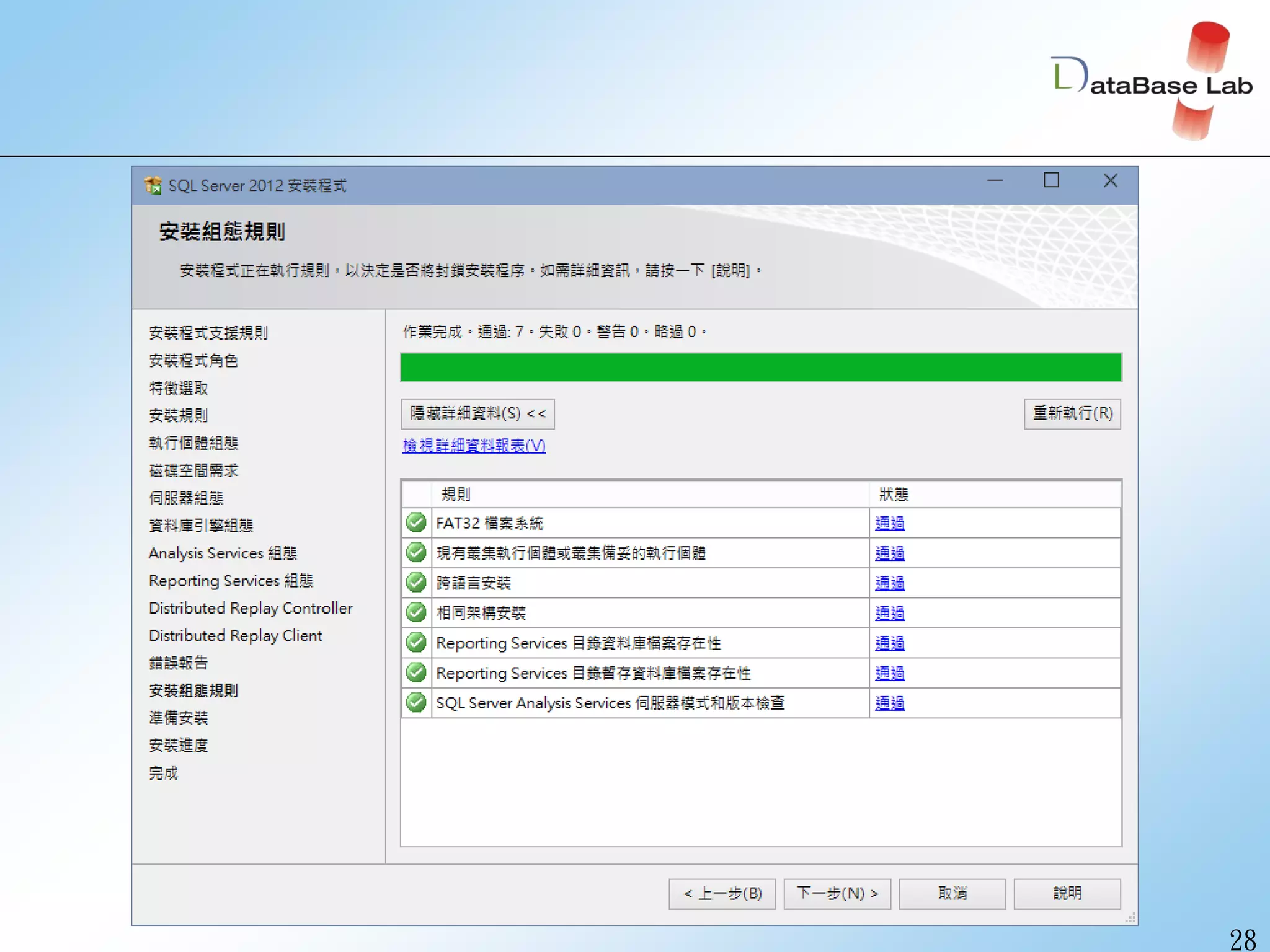
Task: Select 資料庫引擎組態 step in sidebar
Action: 201,526
